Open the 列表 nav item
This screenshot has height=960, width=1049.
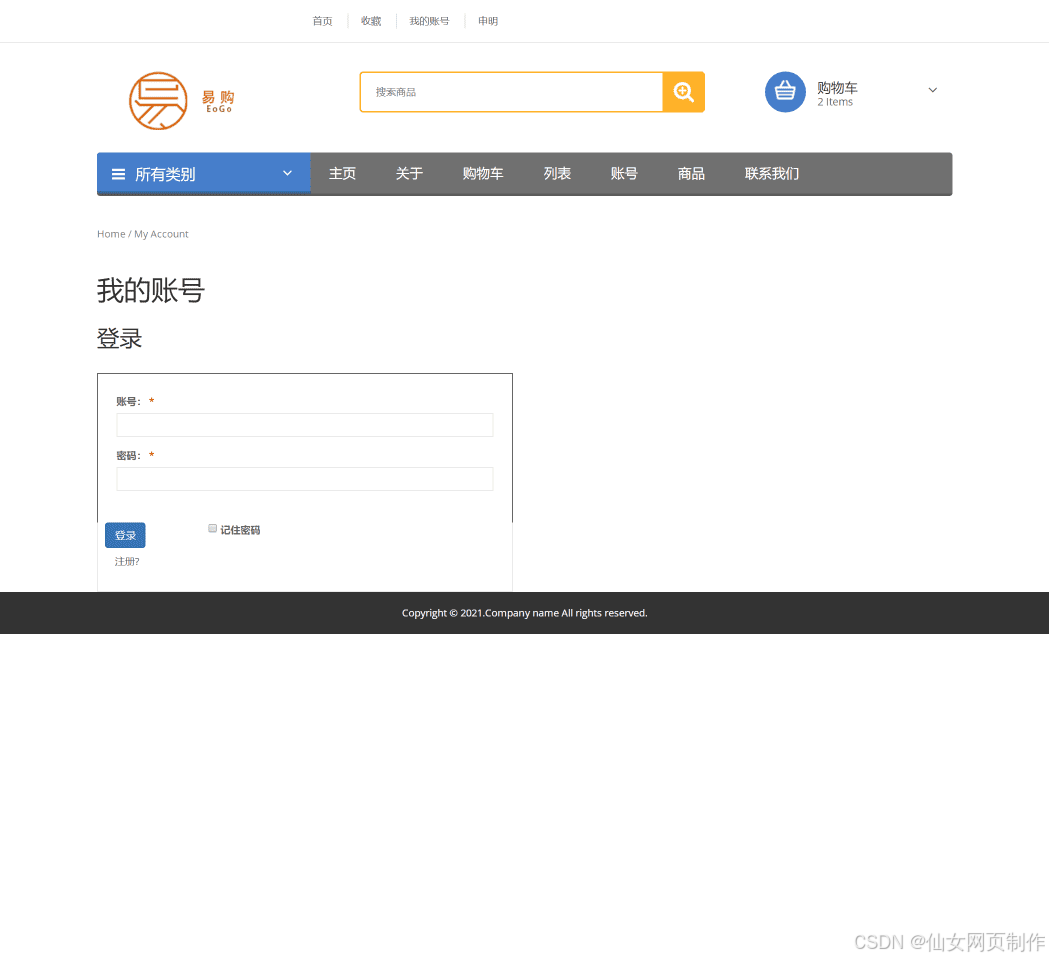click(557, 174)
